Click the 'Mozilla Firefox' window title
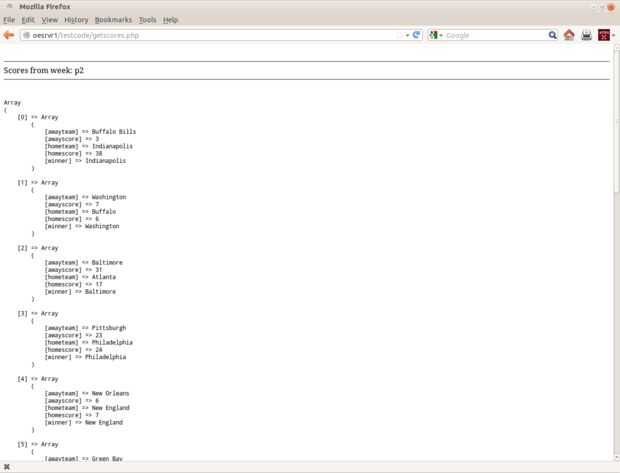Screen dimensions: 620x473 tap(45, 7)
